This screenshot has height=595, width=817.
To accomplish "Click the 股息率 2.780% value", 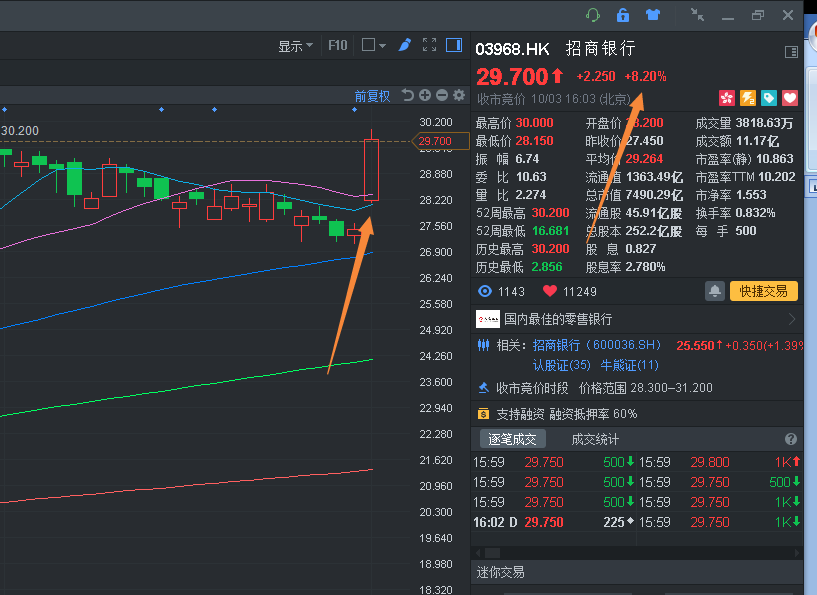I will pyautogui.click(x=645, y=267).
